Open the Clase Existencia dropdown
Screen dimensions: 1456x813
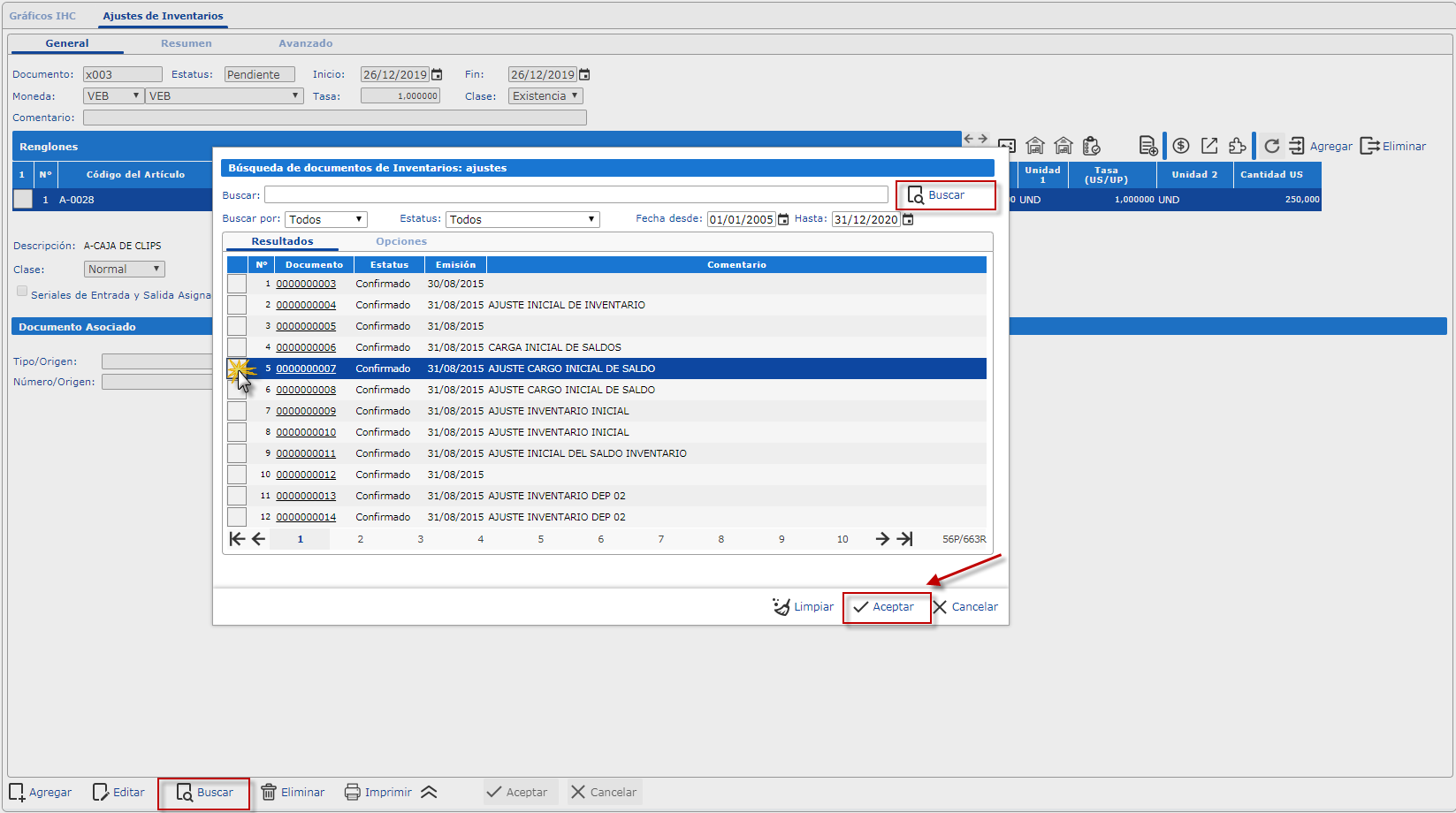pos(545,96)
